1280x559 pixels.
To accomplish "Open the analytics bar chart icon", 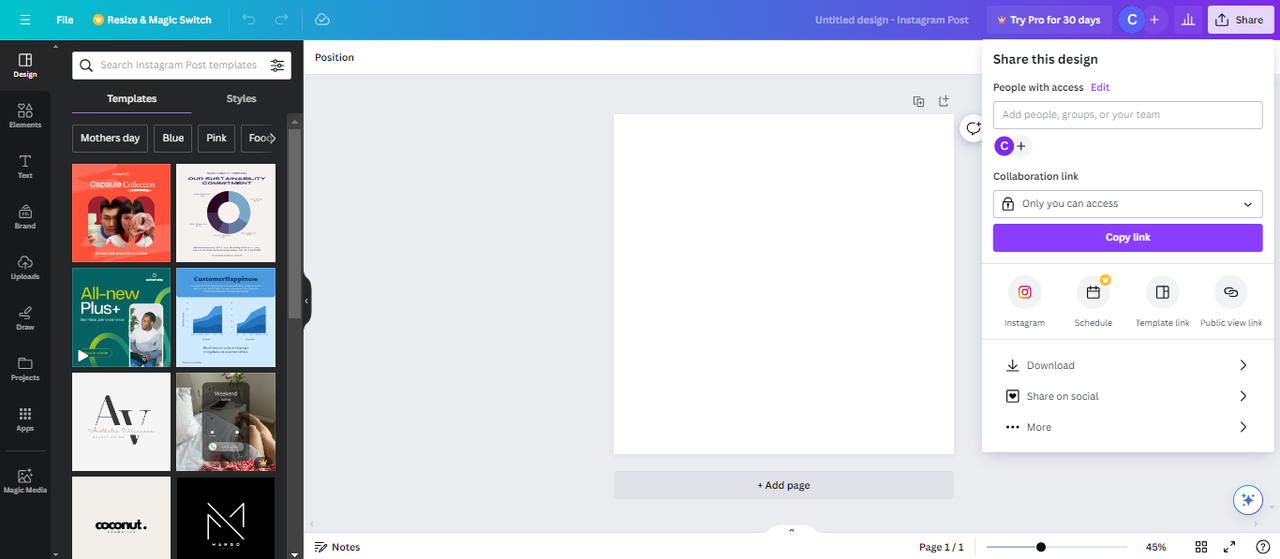I will (x=1188, y=20).
